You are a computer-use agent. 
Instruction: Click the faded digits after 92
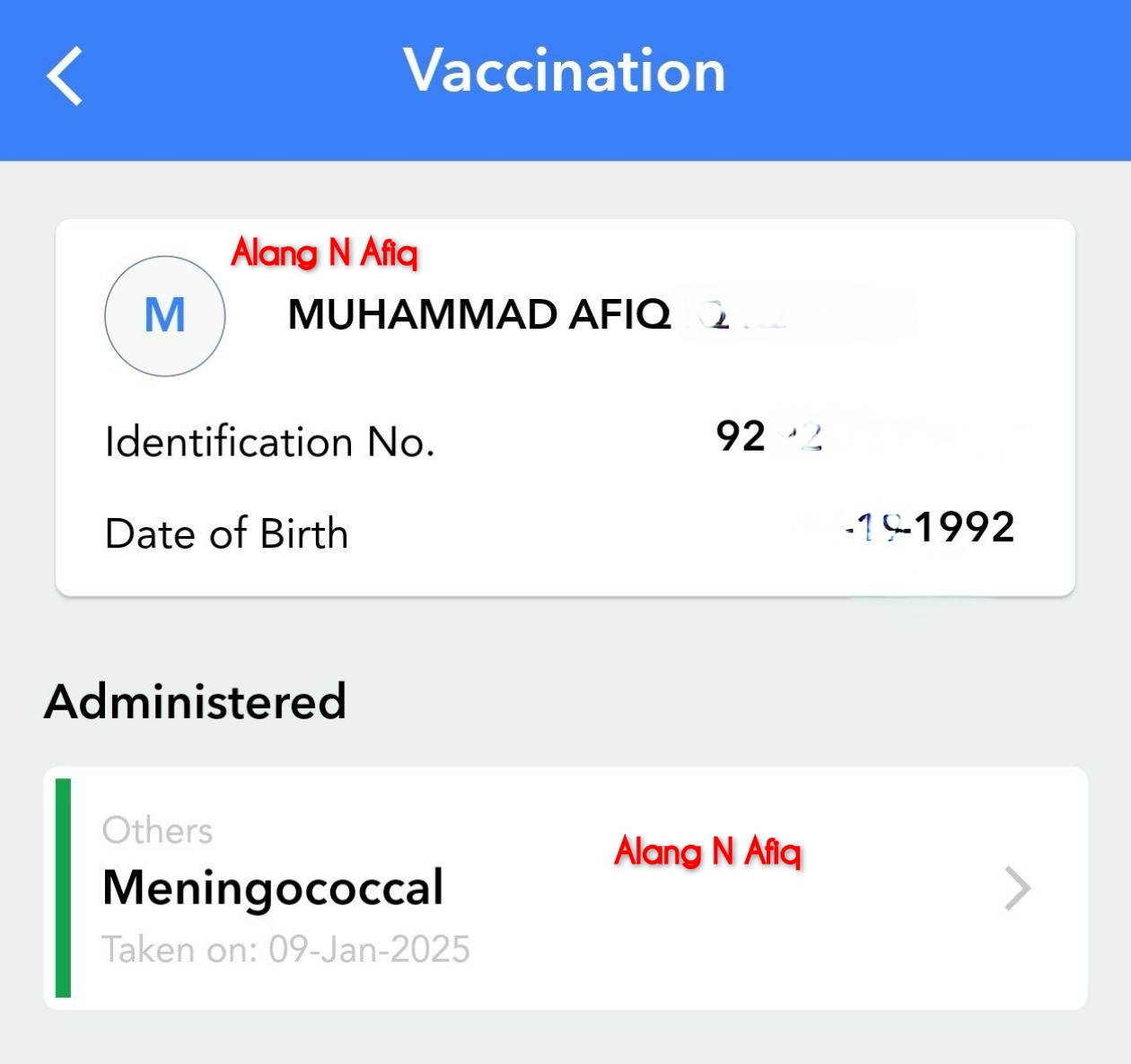tap(803, 438)
